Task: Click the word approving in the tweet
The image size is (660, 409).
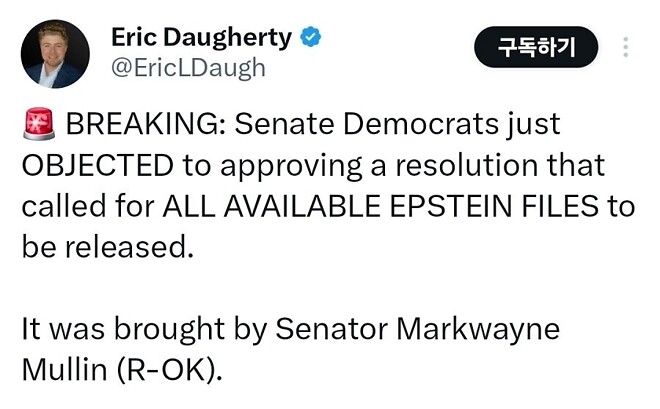Action: (x=291, y=167)
